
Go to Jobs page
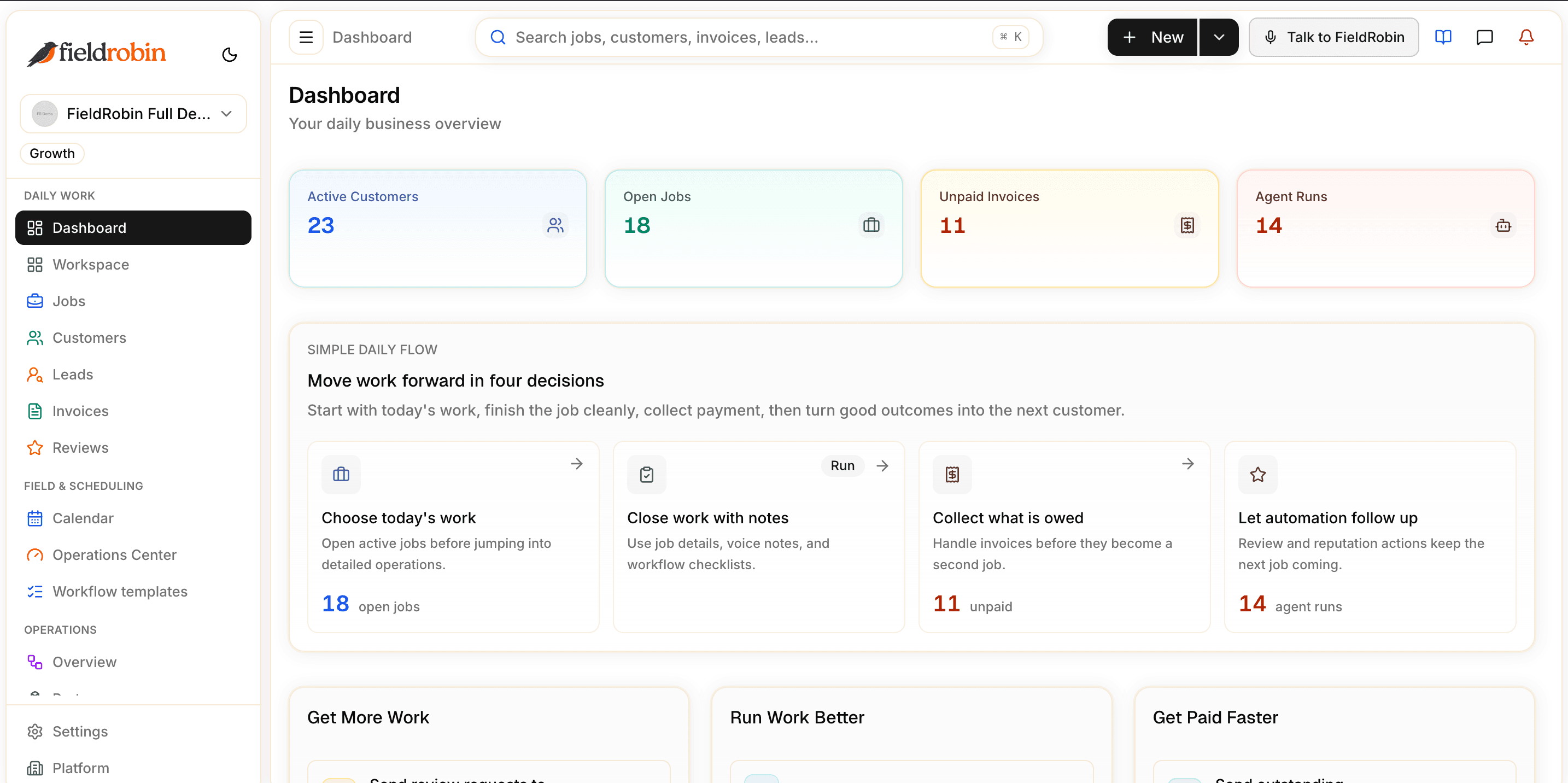133,301
